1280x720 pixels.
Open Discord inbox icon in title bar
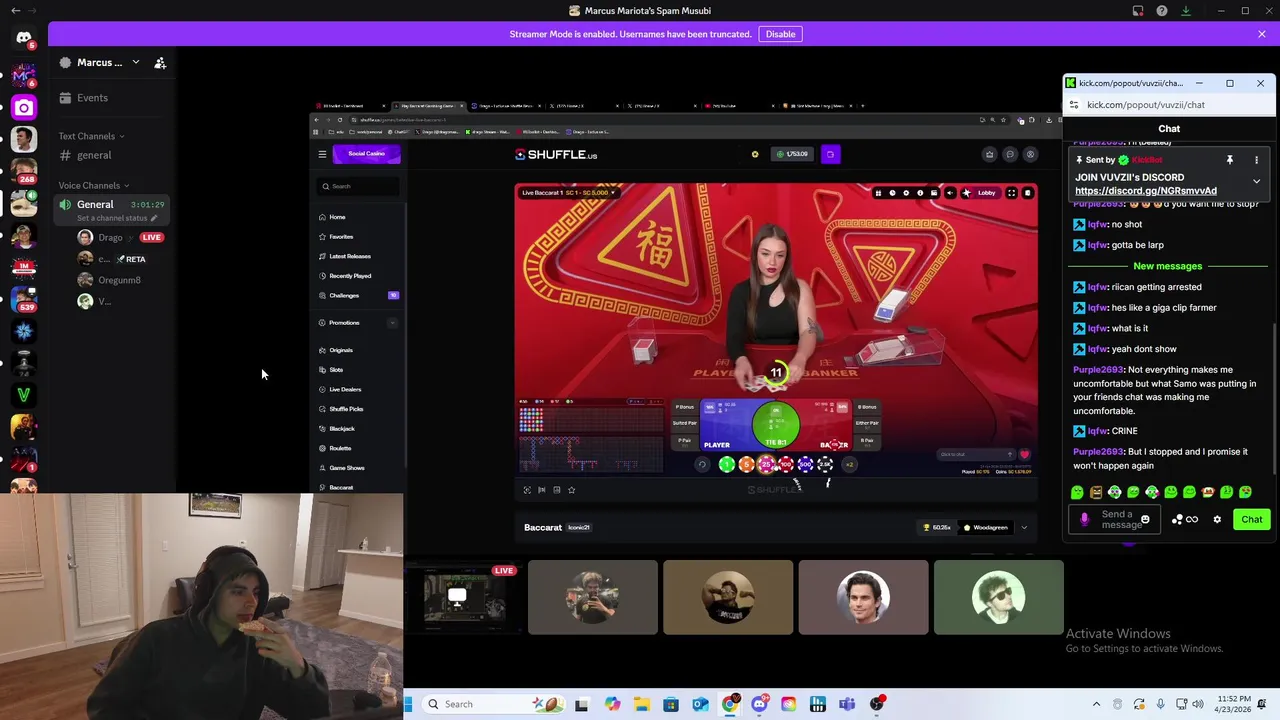click(1138, 11)
